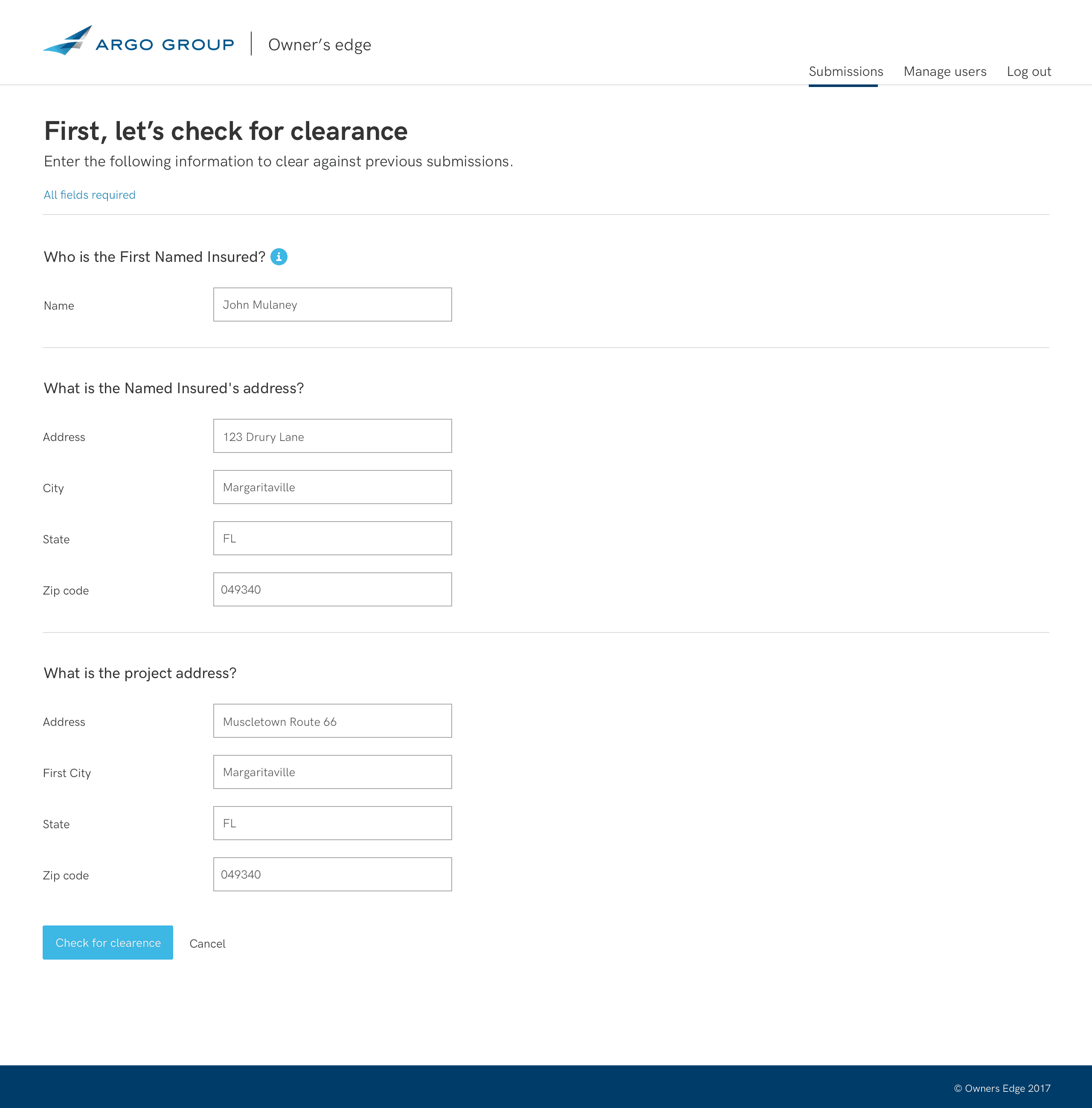Viewport: 1092px width, 1108px height.
Task: Go to Manage users
Action: coord(944,72)
